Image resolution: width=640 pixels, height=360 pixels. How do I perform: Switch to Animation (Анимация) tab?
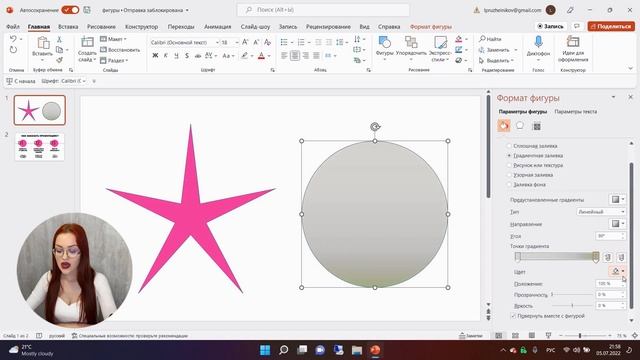coord(218,27)
